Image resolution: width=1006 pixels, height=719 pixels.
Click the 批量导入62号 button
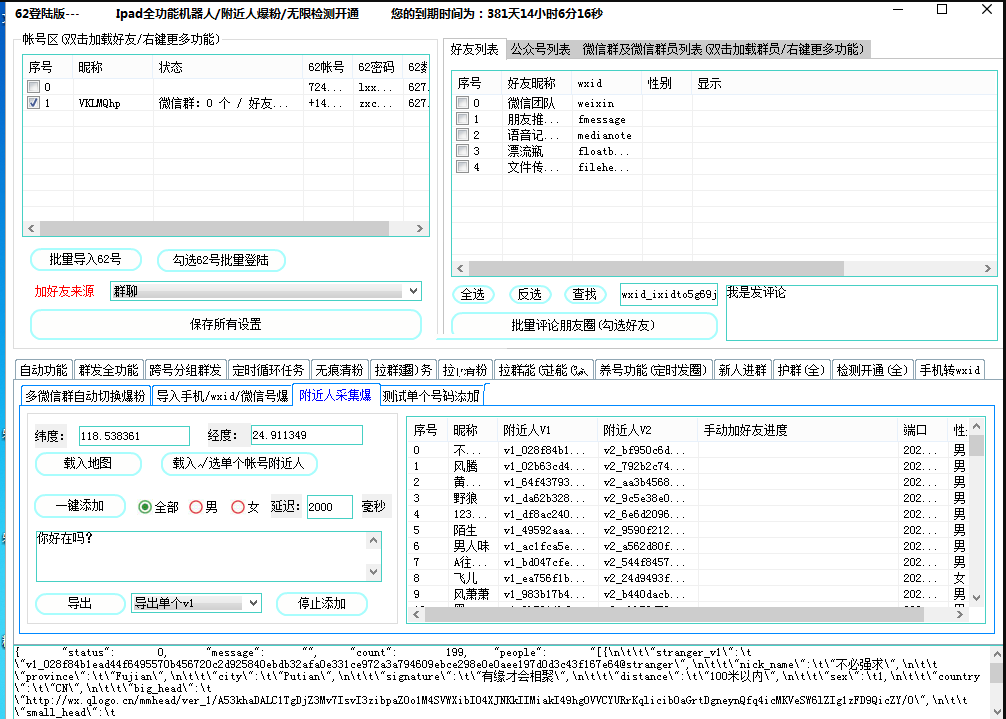point(85,259)
